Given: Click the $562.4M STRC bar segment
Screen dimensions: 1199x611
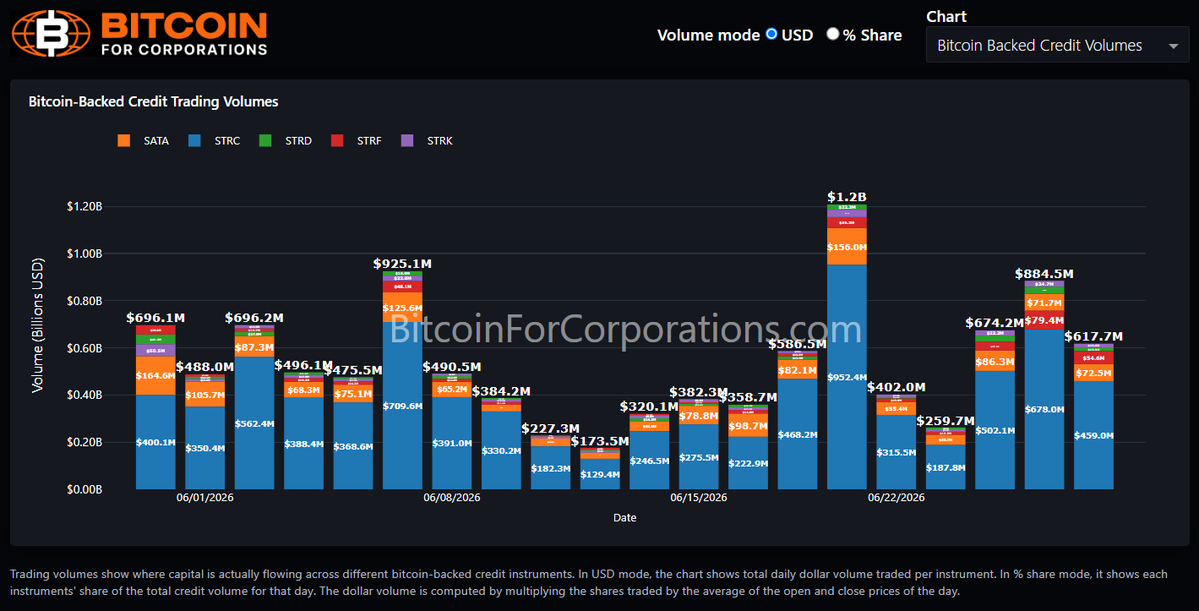Looking at the screenshot, I should point(254,423).
